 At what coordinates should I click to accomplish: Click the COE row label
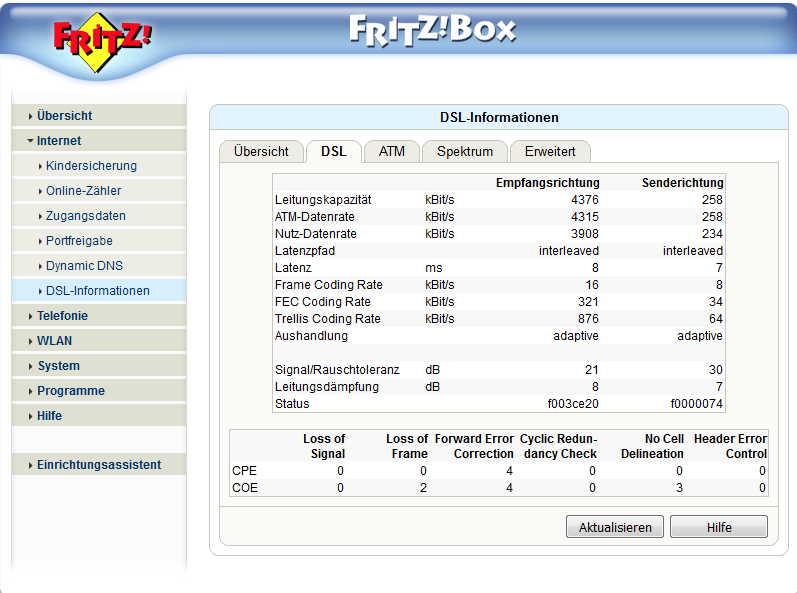(x=245, y=488)
